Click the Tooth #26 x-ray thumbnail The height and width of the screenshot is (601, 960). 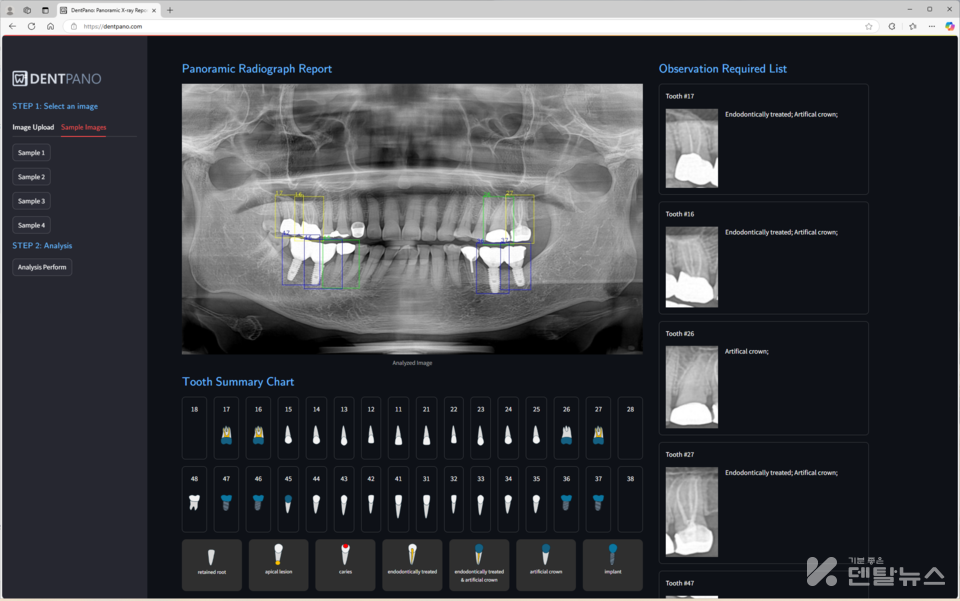[691, 387]
